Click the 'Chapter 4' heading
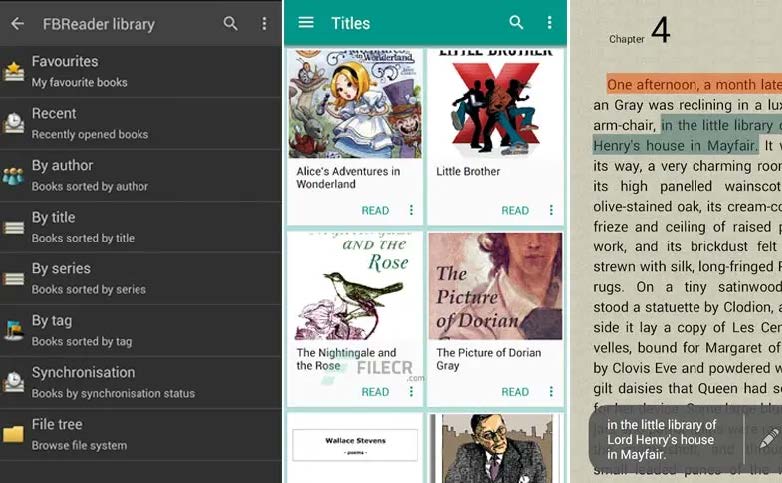The width and height of the screenshot is (782, 483). click(x=639, y=31)
